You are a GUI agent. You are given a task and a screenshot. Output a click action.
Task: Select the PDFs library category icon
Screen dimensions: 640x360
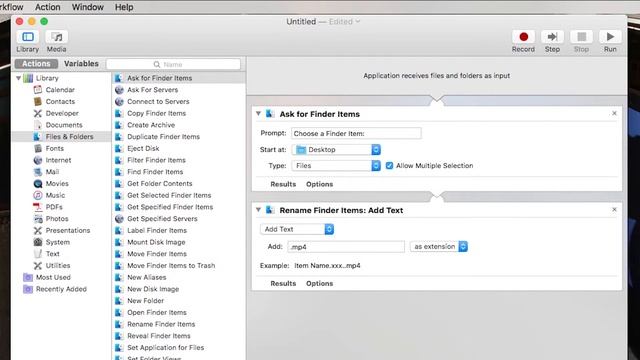coord(38,207)
